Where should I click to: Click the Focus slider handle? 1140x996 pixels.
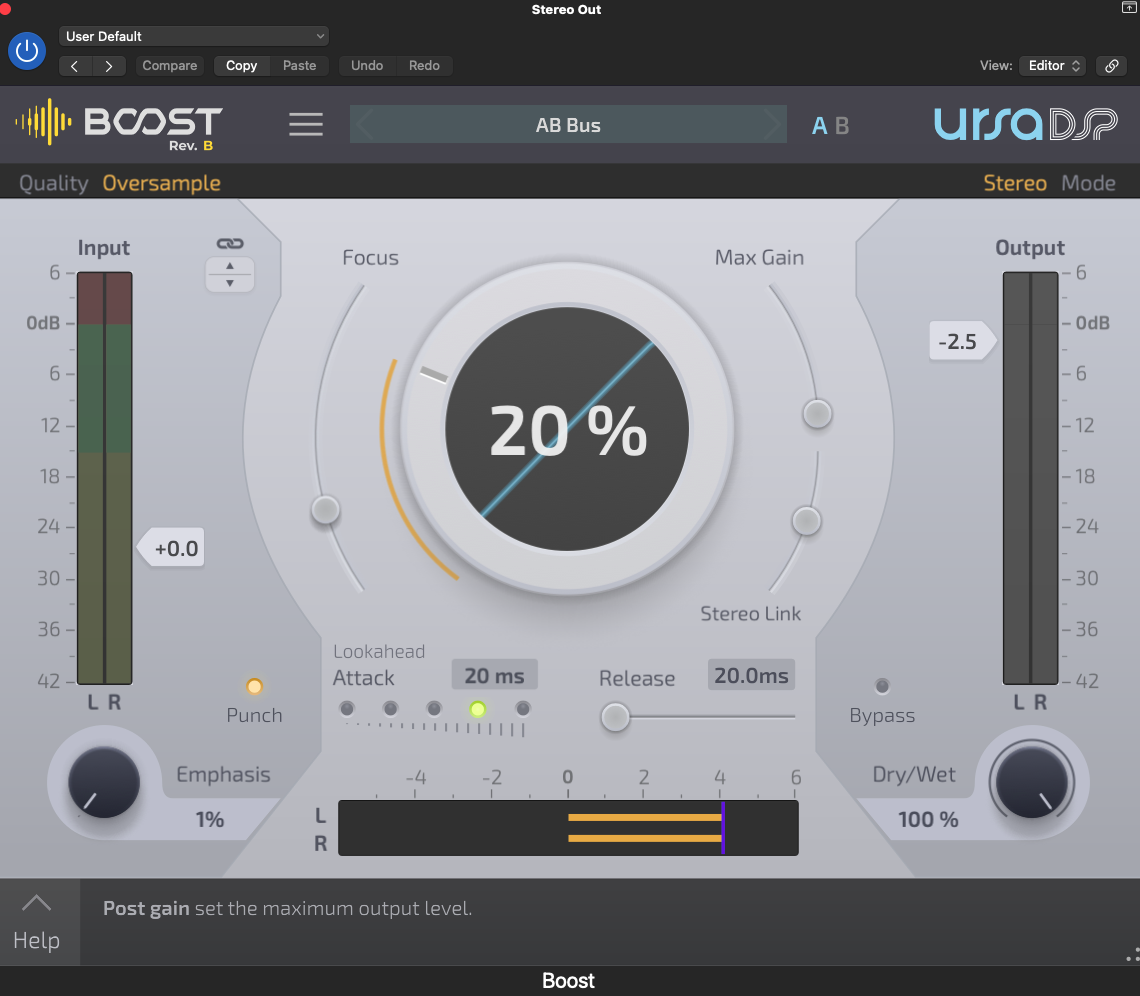tap(325, 510)
